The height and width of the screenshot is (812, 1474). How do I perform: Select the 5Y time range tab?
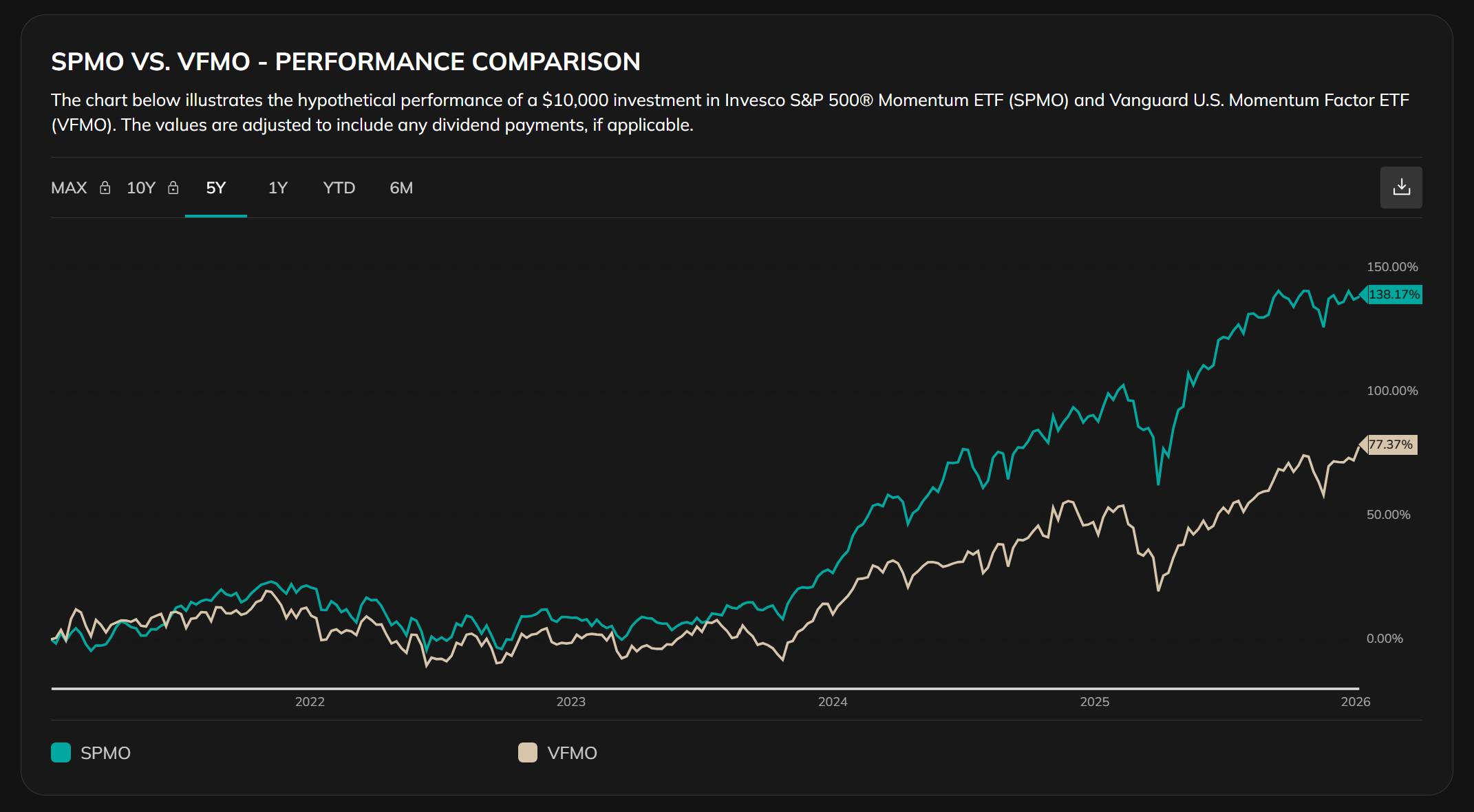(x=215, y=188)
